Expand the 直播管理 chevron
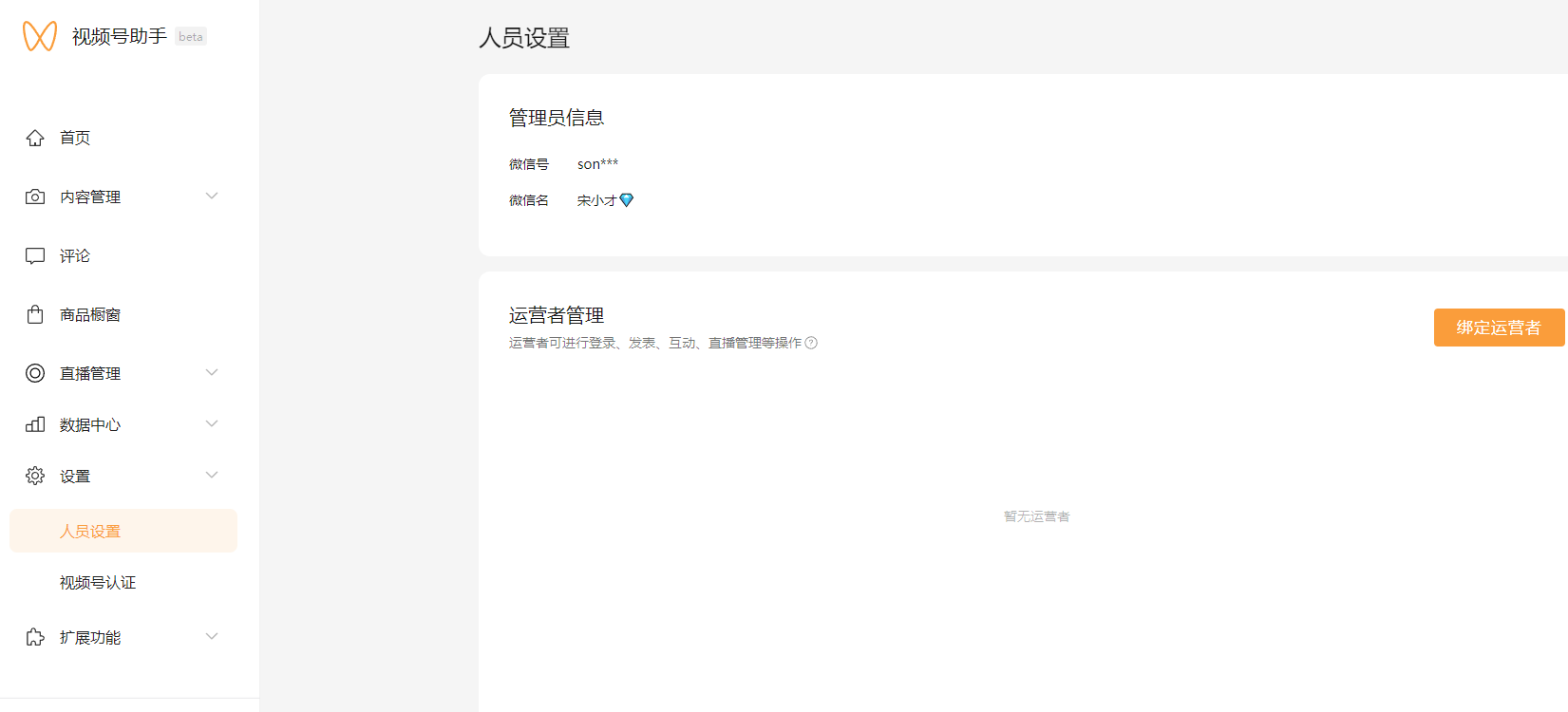Screen dimensions: 1568x712 click(x=212, y=372)
